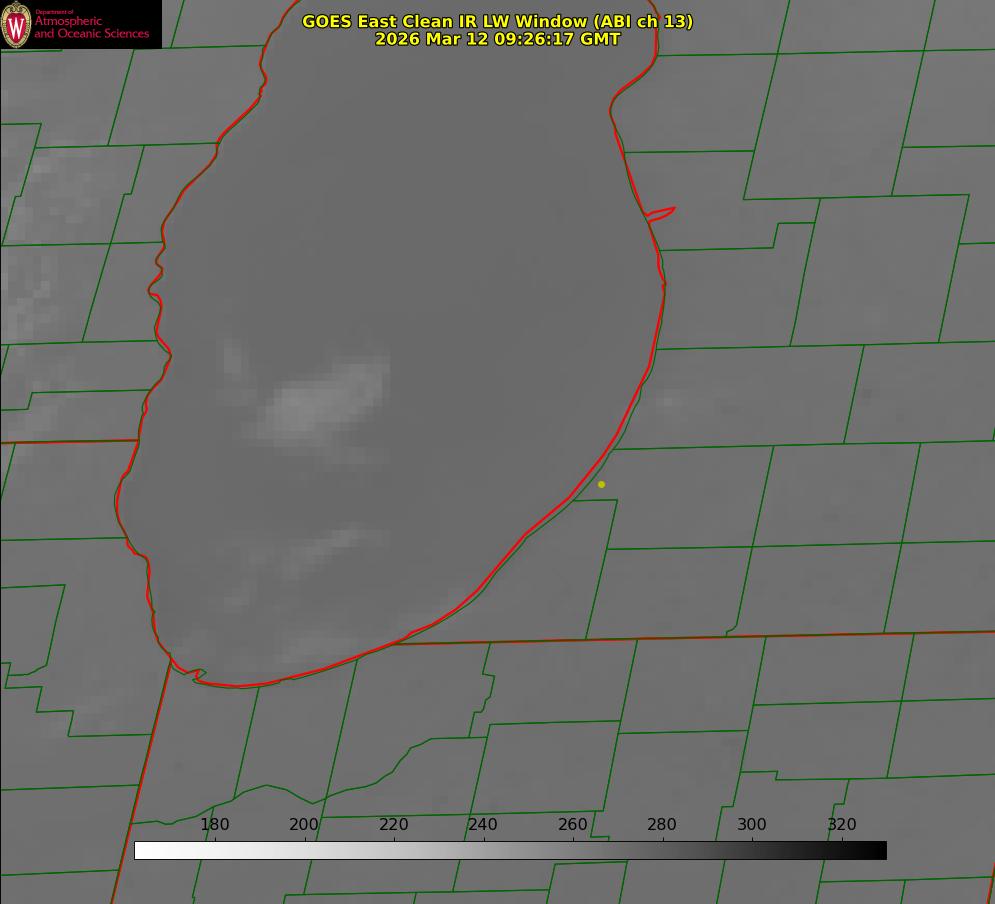
Task: Click the grayscale temperature colorbar
Action: (510, 850)
